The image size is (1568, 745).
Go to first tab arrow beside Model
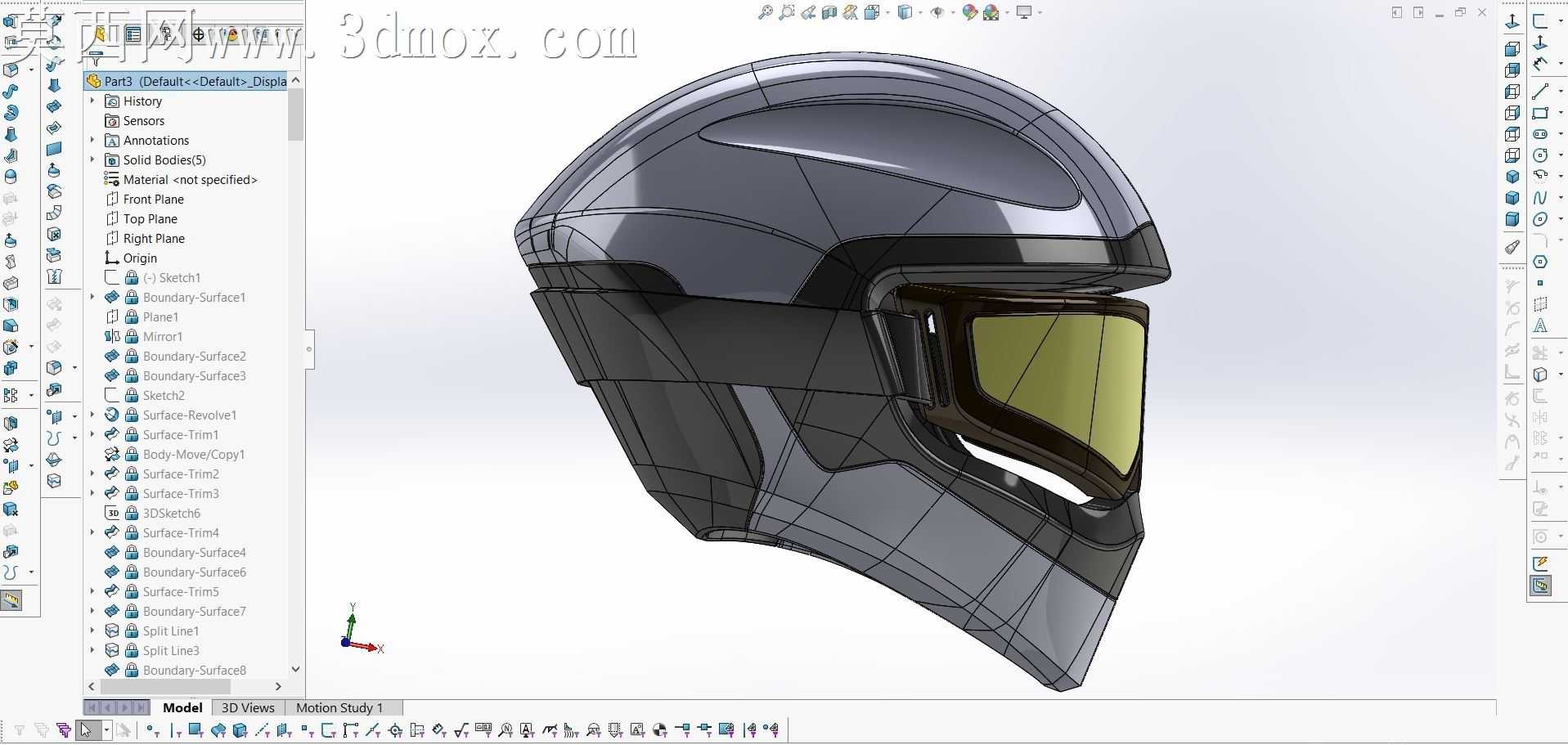click(92, 707)
